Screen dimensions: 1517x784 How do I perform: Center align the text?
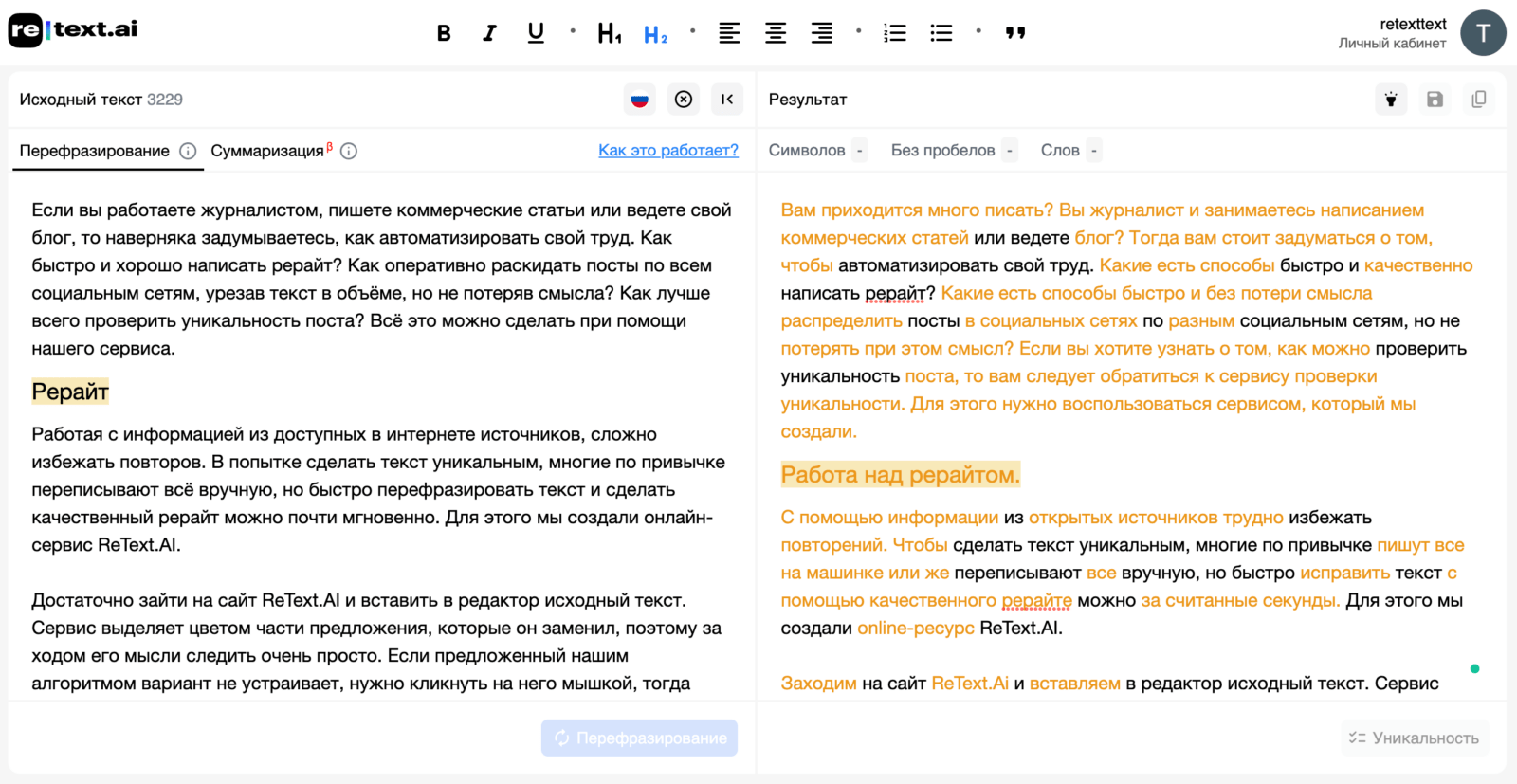point(776,33)
